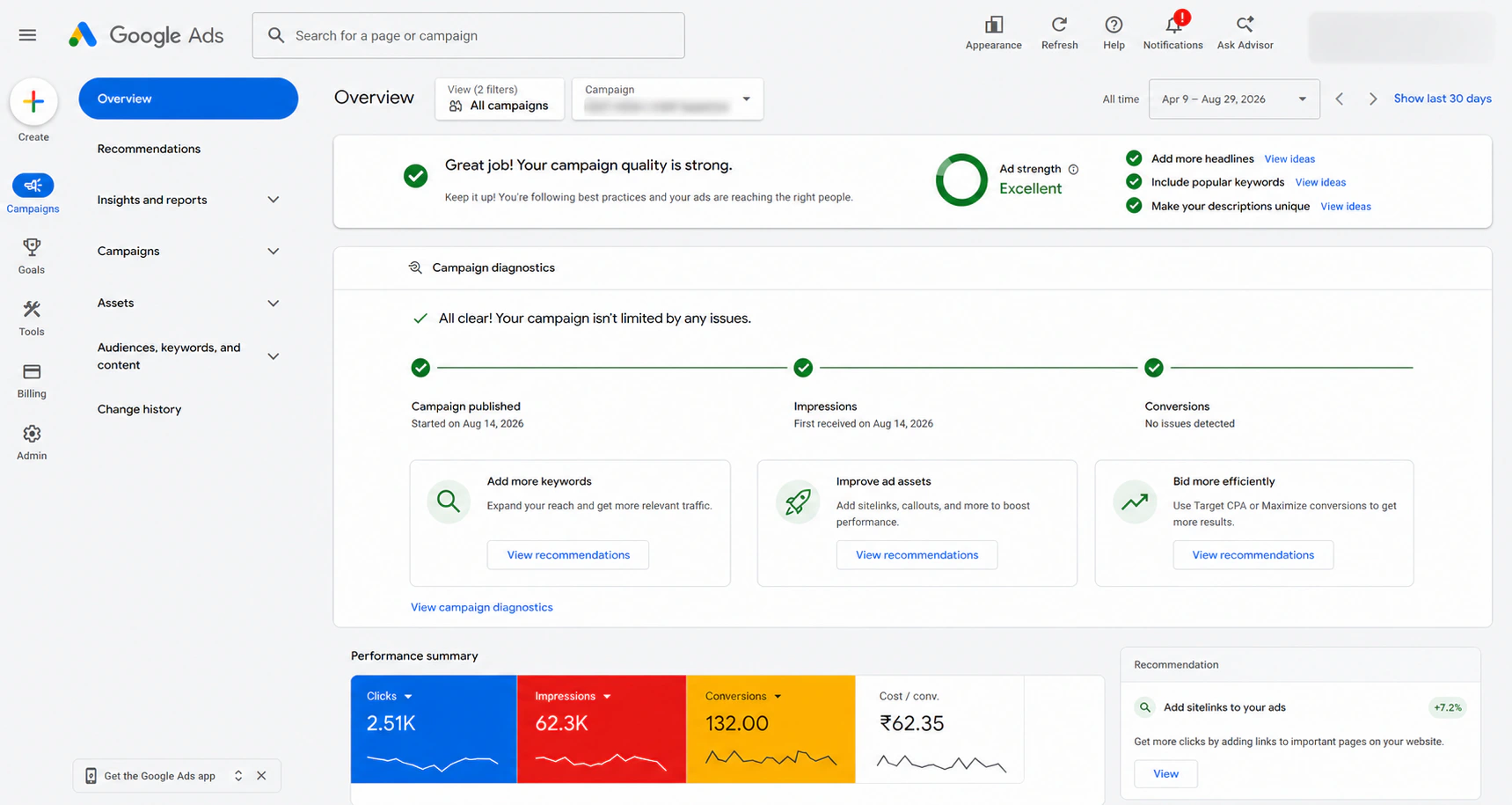The height and width of the screenshot is (805, 1512).
Task: Click the Improve ad assets rocket icon
Action: (798, 501)
